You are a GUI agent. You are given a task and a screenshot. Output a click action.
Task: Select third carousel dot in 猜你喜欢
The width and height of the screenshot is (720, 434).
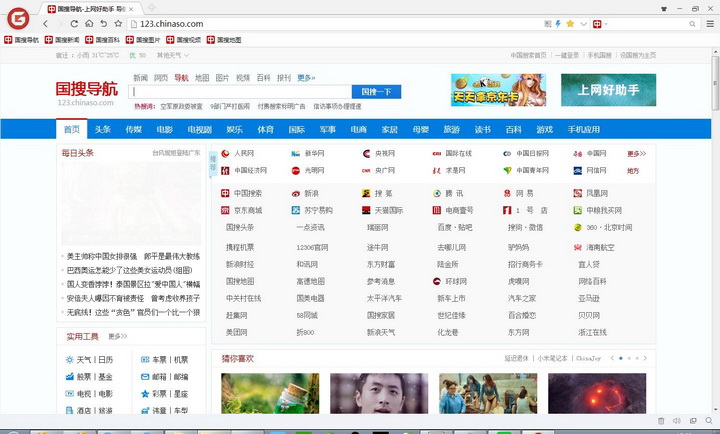pyautogui.click(x=637, y=358)
